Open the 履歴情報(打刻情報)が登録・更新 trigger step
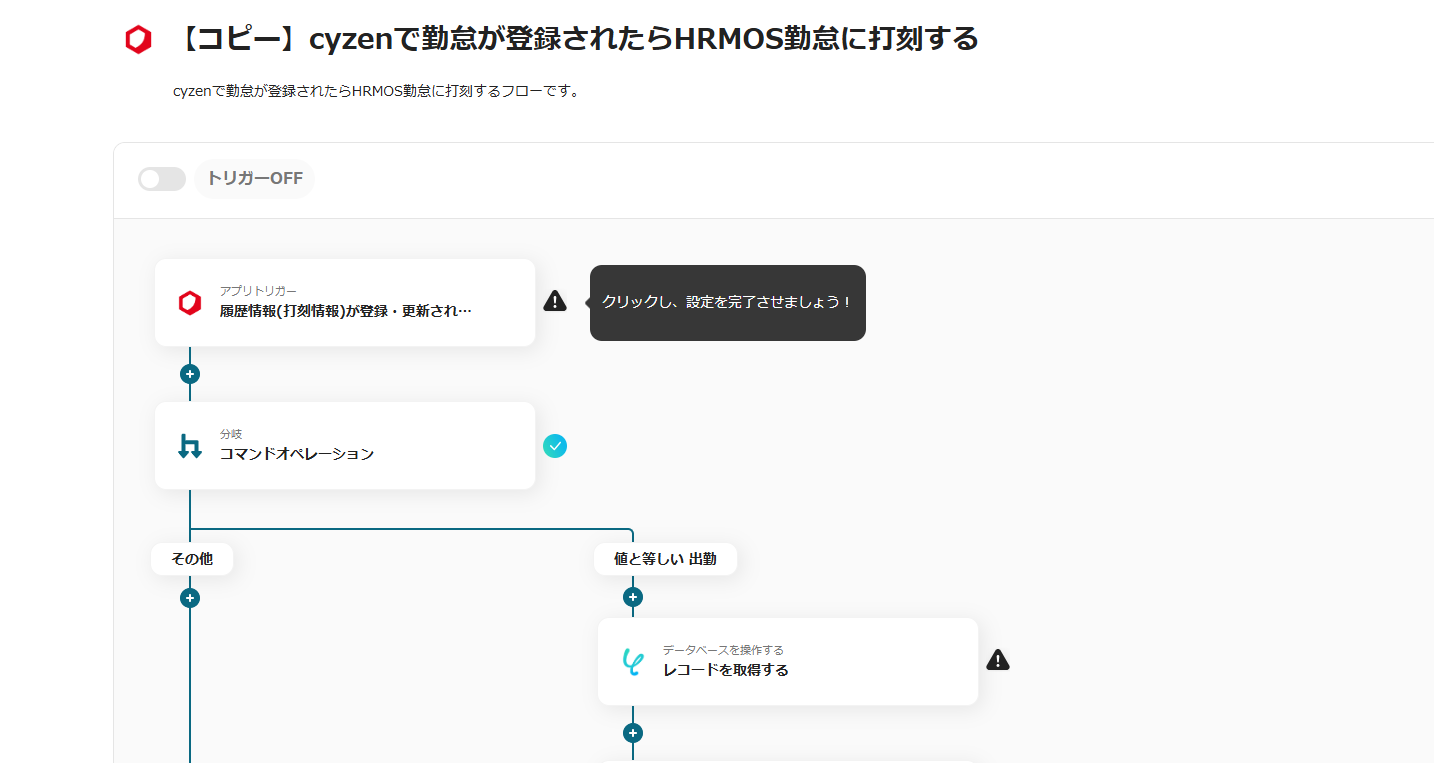Viewport: 1434px width, 763px height. [345, 303]
